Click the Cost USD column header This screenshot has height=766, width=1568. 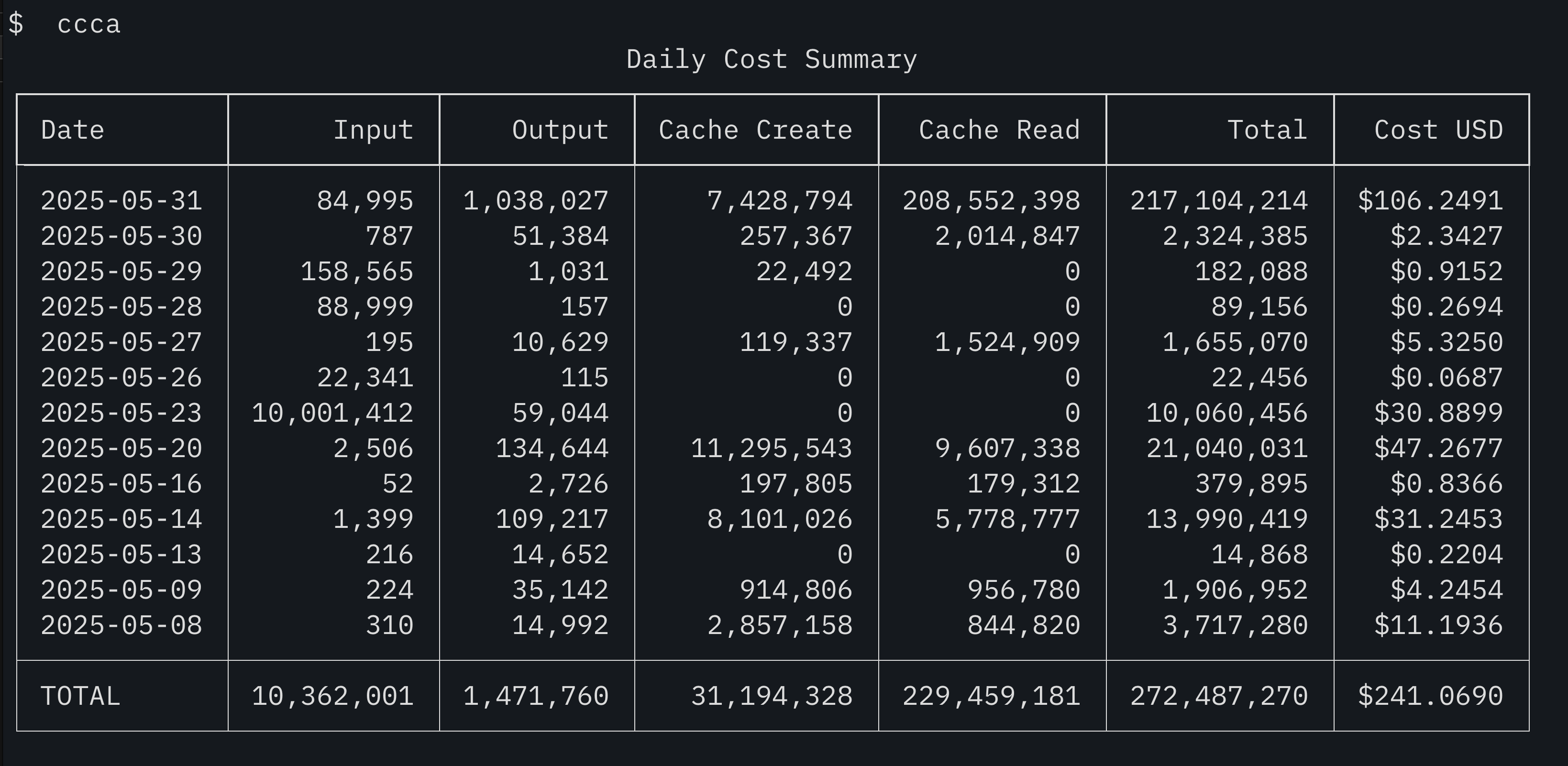pyautogui.click(x=1438, y=130)
